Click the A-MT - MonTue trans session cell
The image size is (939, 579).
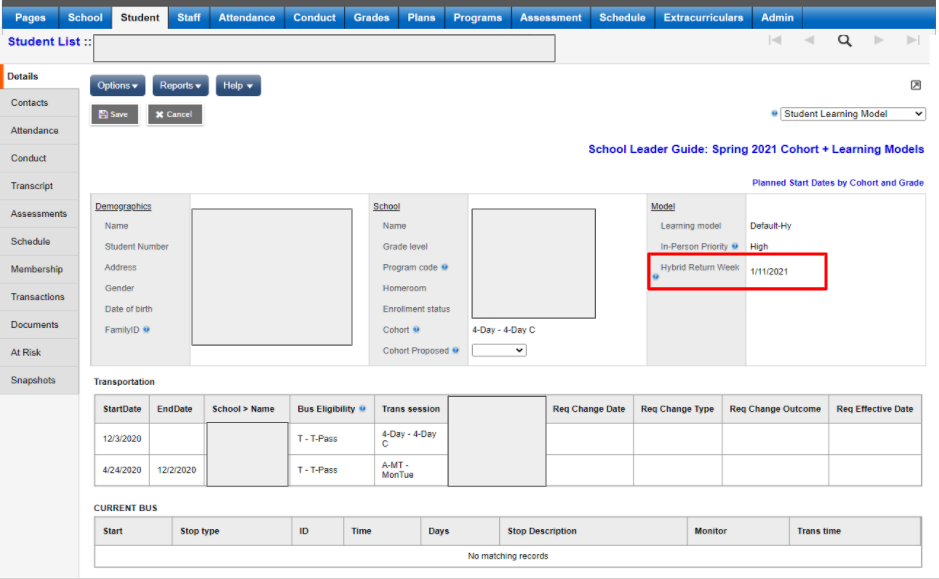tap(411, 470)
